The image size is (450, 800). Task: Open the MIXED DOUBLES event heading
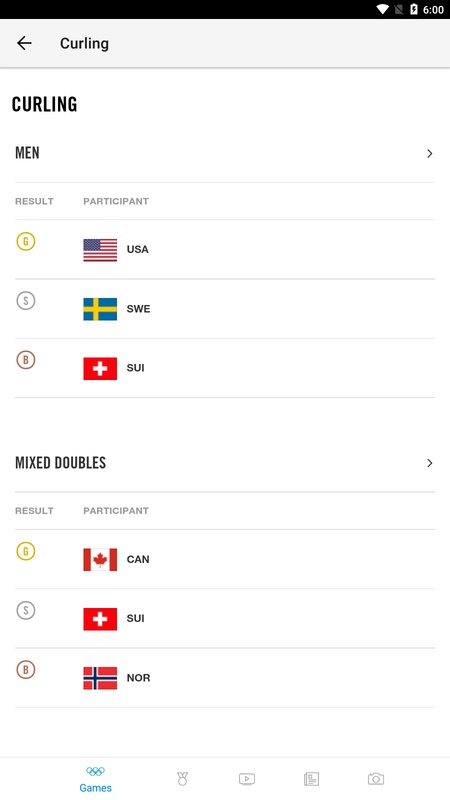61,463
